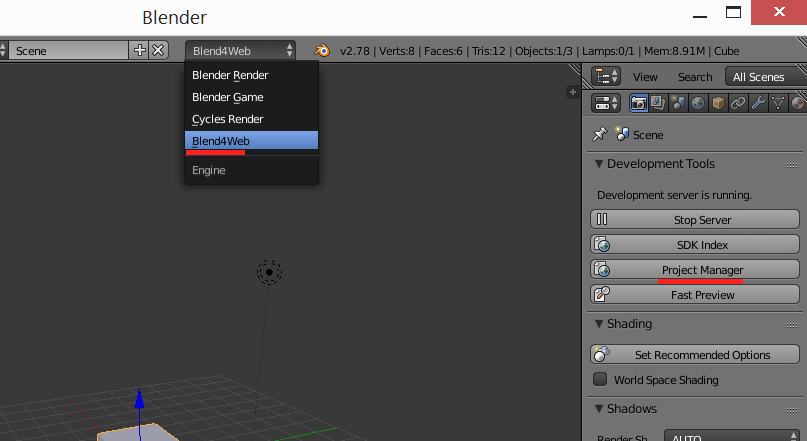Open the Object Data tab (triangle icon)
This screenshot has height=441, width=807.
point(778,103)
